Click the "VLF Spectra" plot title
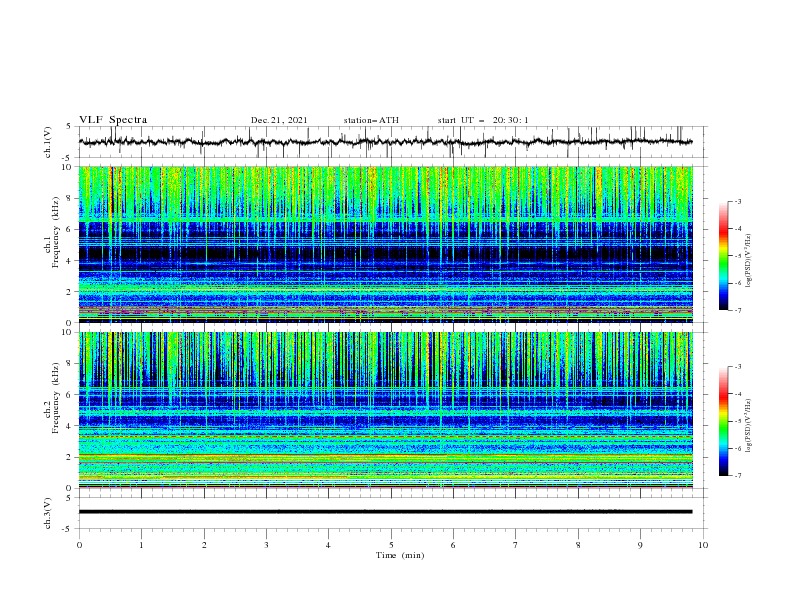 coord(113,120)
